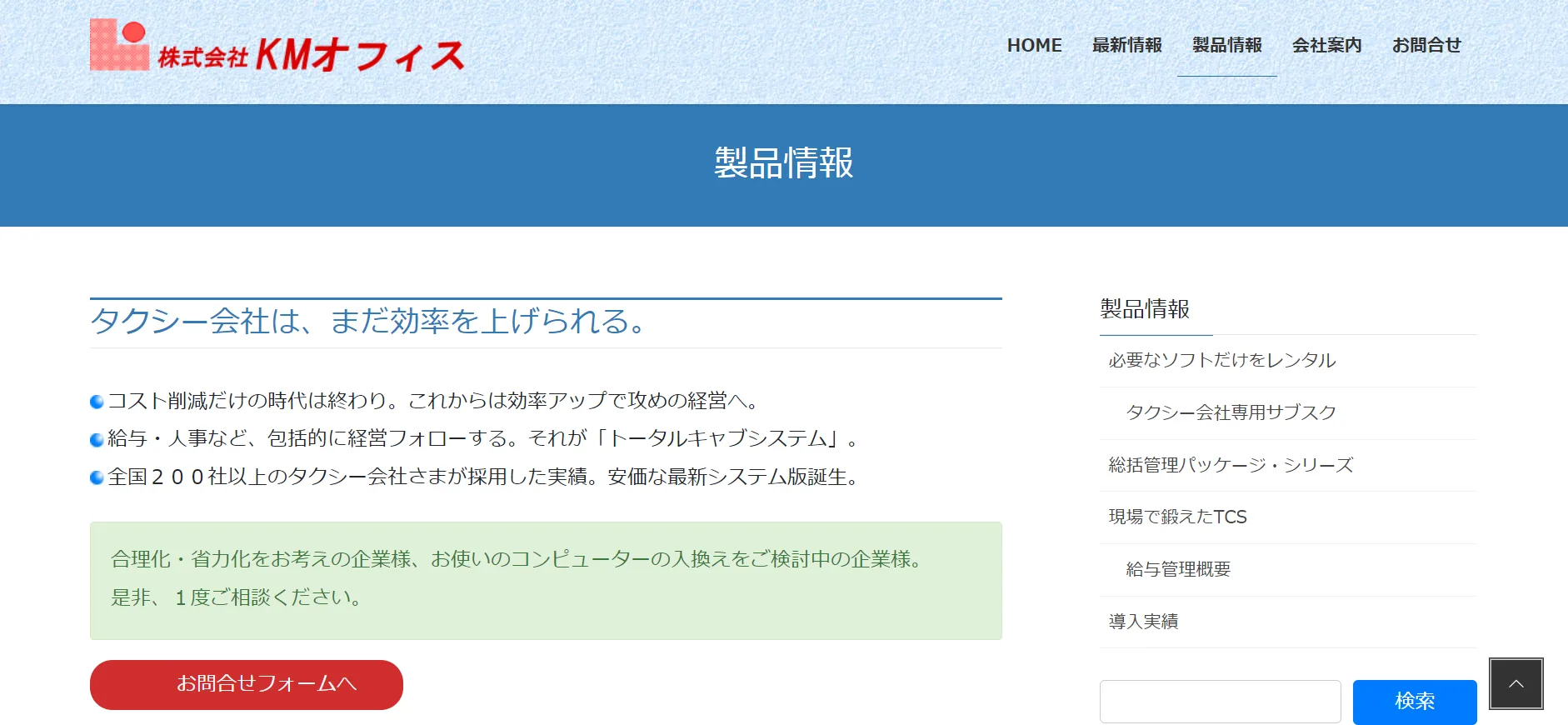Click the heading タクシー会社は、まだ効率を上げられる。
The width and height of the screenshot is (1568, 725).
click(x=369, y=322)
